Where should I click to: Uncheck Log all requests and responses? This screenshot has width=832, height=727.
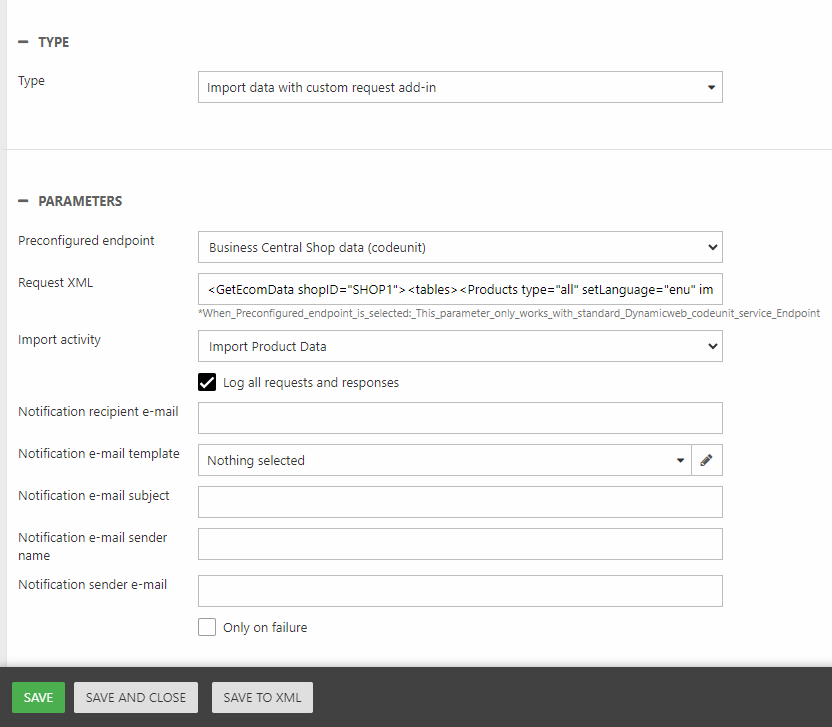click(x=207, y=382)
